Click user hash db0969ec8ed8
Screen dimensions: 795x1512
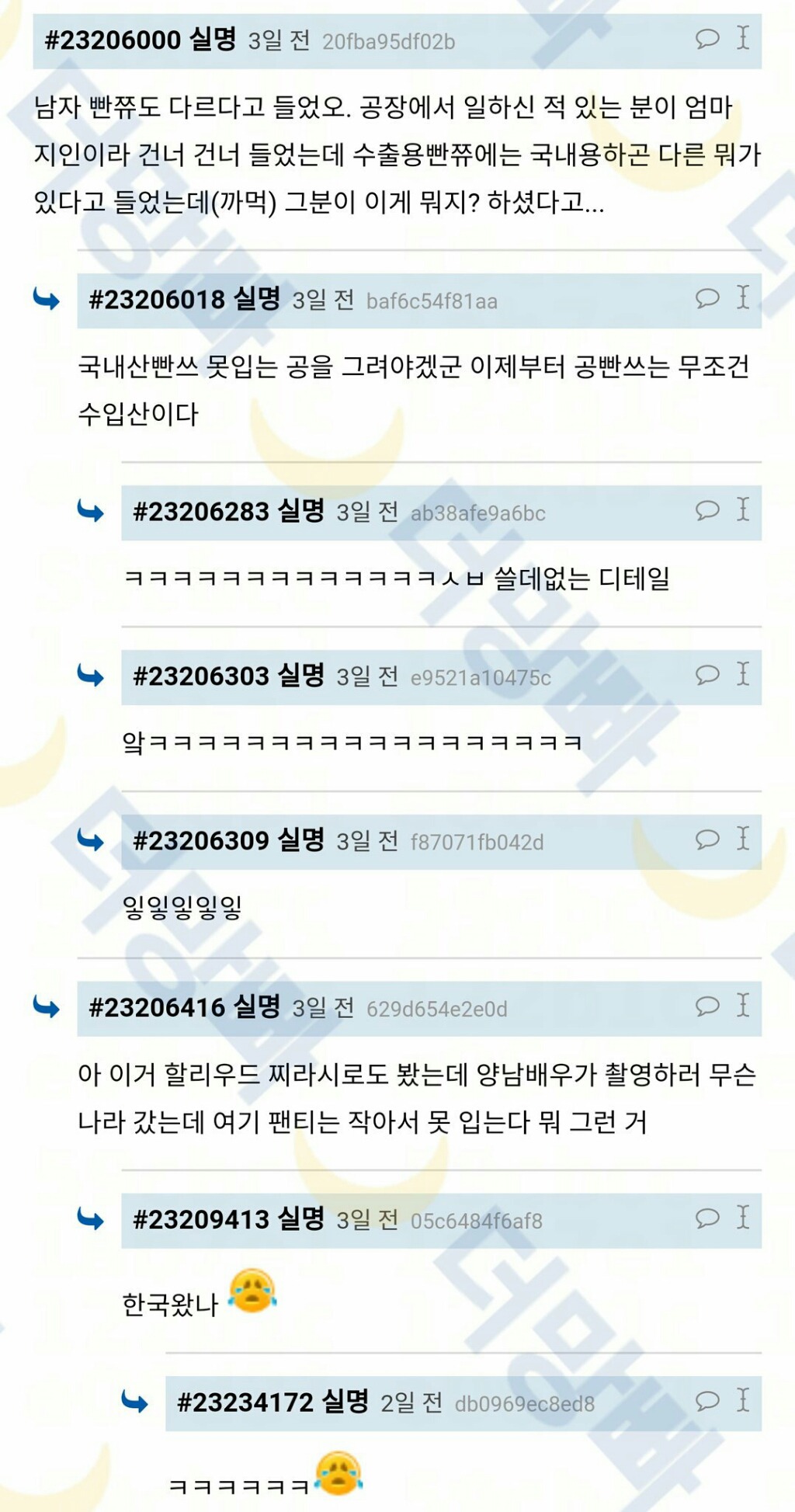(x=525, y=1404)
